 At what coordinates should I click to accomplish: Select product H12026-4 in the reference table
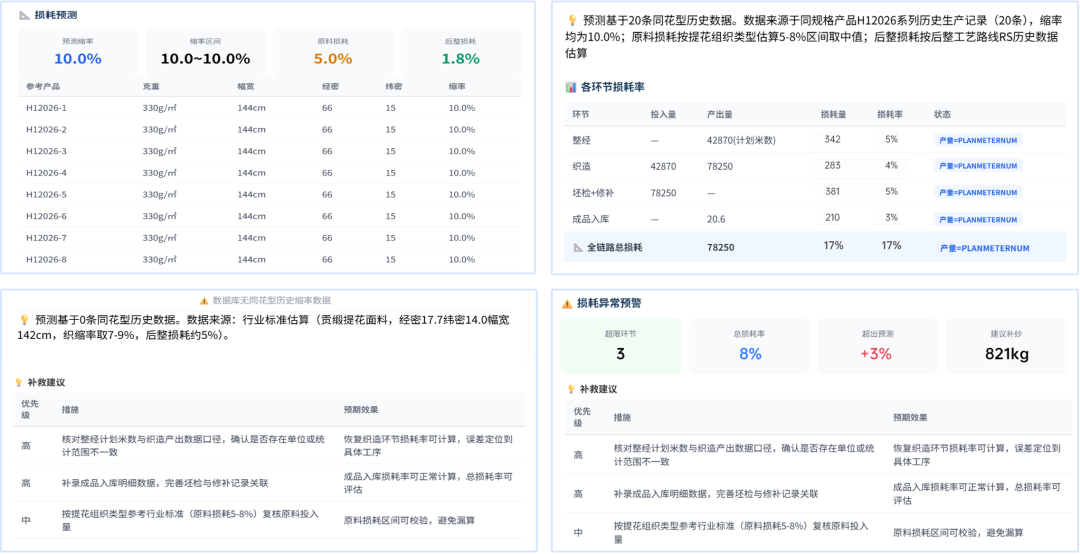tap(46, 173)
